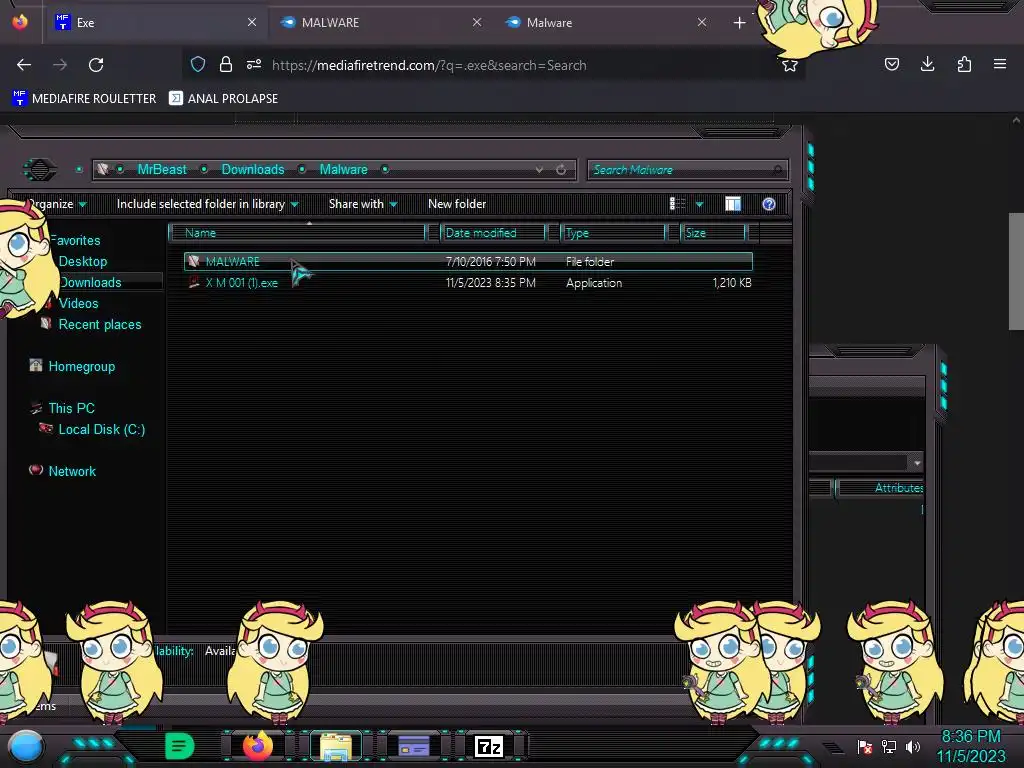The image size is (1024, 768).
Task: Open the green notes app on taskbar
Action: [180, 746]
